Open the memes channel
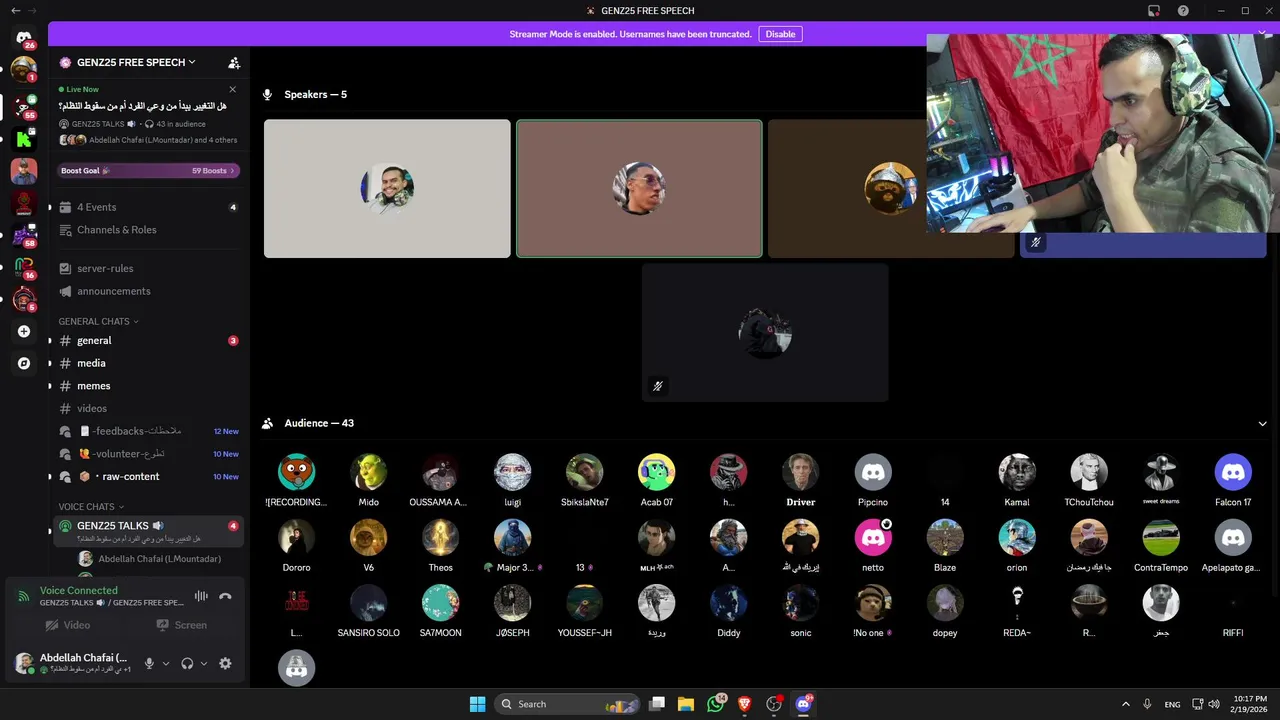This screenshot has height=720, width=1280. (x=149, y=386)
